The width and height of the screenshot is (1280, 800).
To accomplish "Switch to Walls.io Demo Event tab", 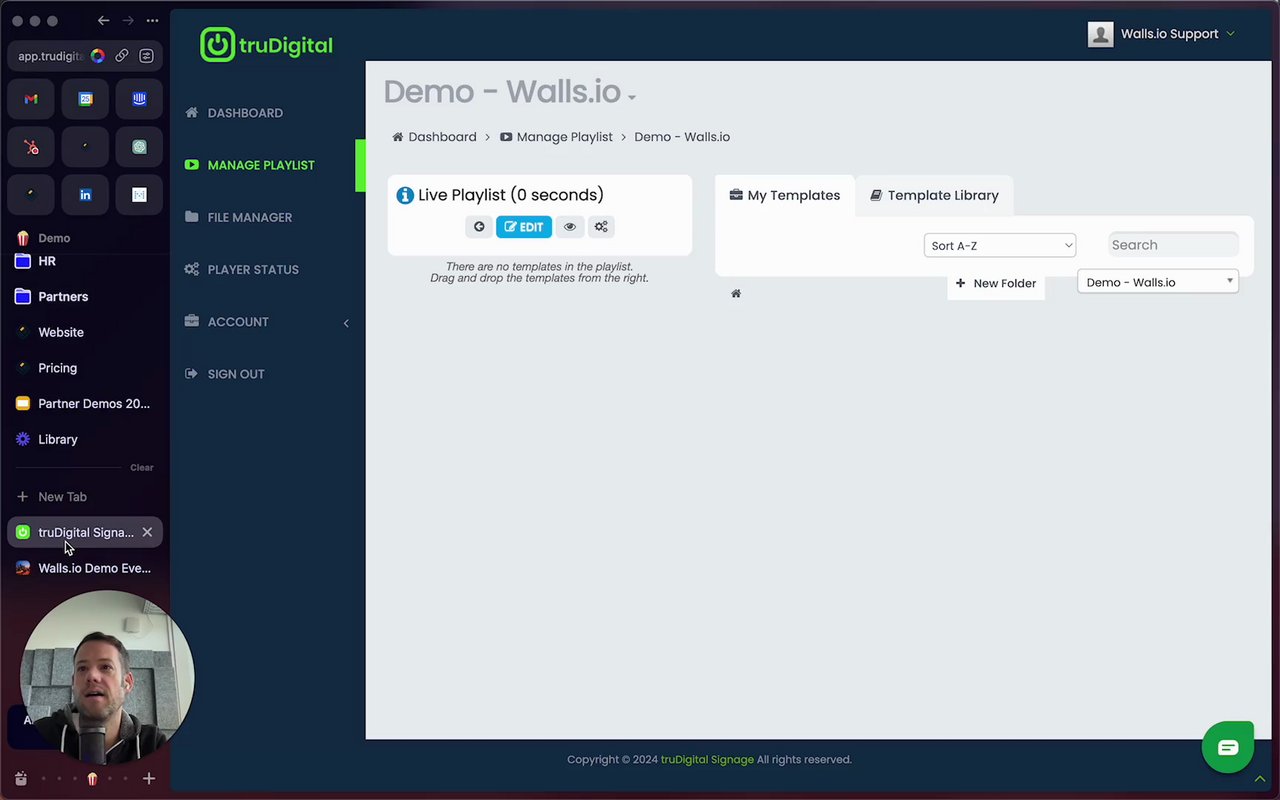I will [x=85, y=568].
